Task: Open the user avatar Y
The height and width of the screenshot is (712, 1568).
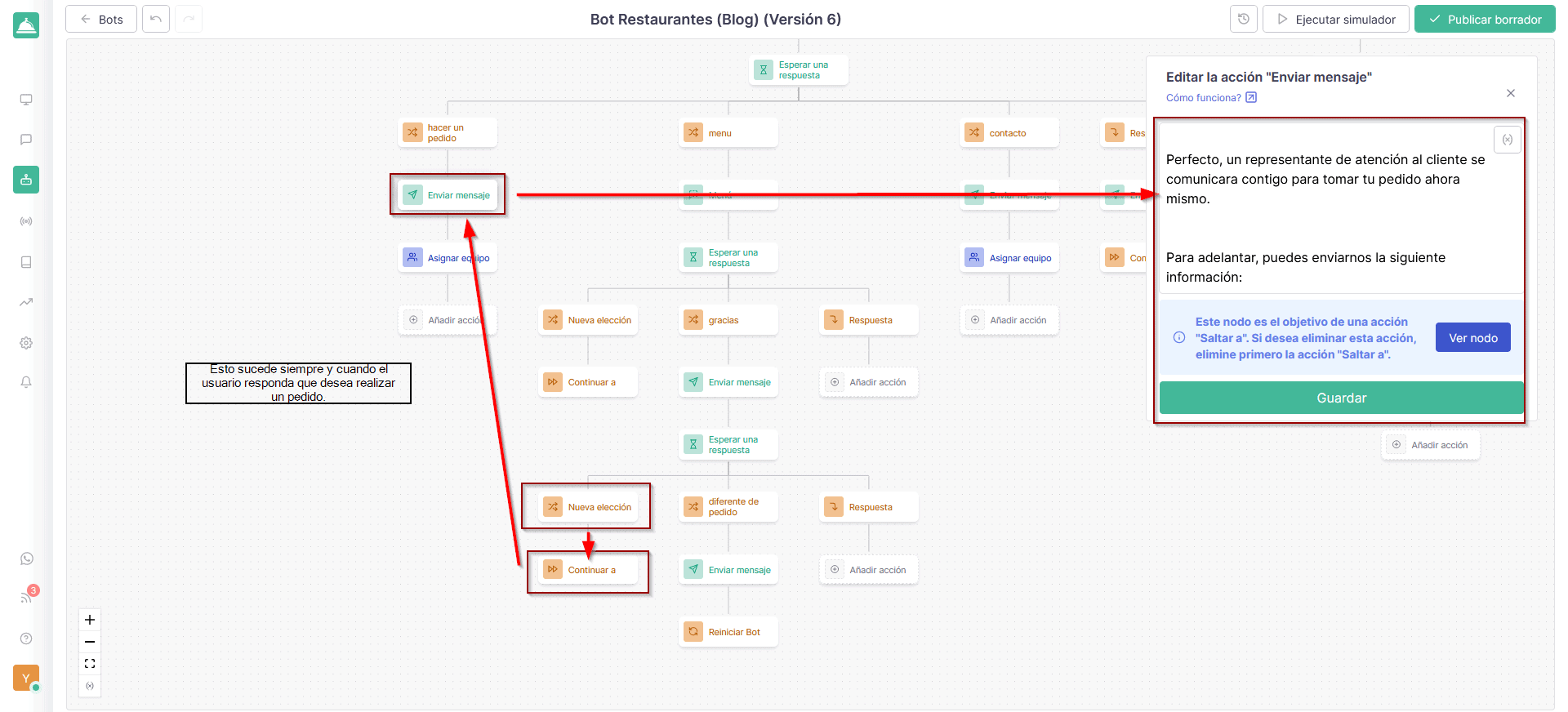Action: coord(26,678)
